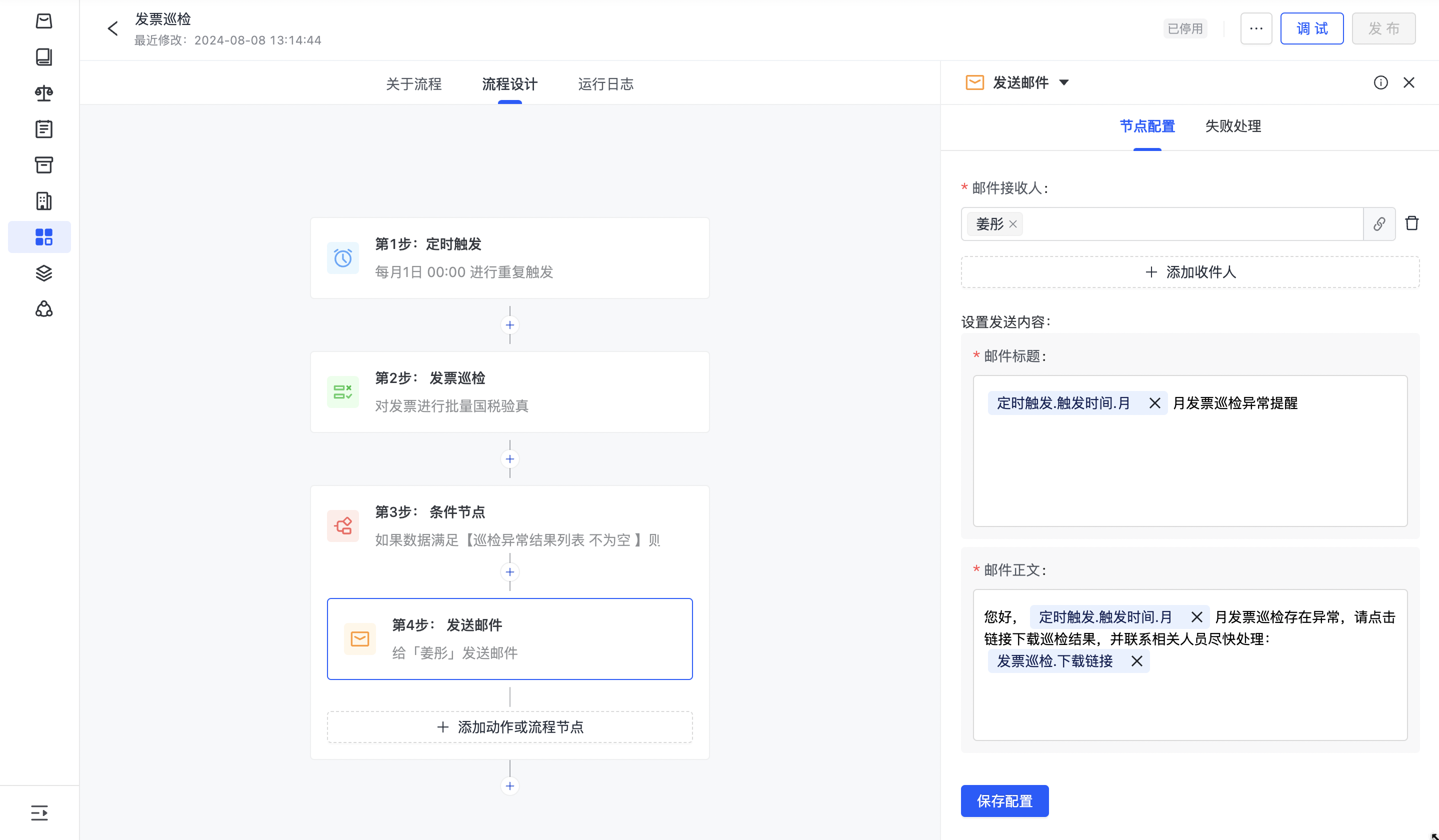Click the orange envelope icon of step 4

(x=360, y=639)
